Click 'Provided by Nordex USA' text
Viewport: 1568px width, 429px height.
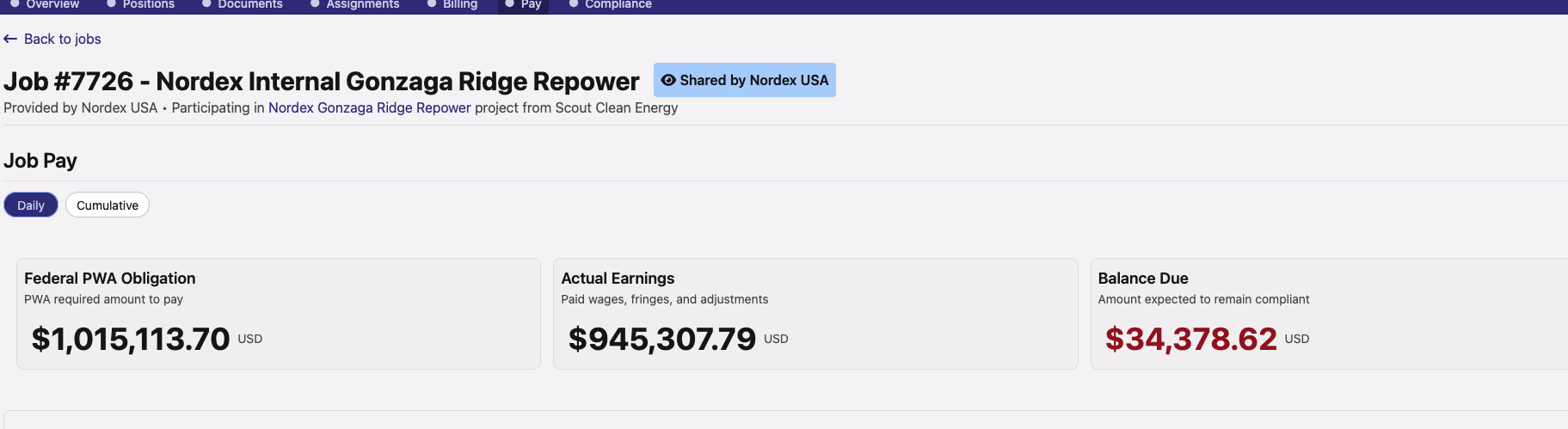click(81, 107)
